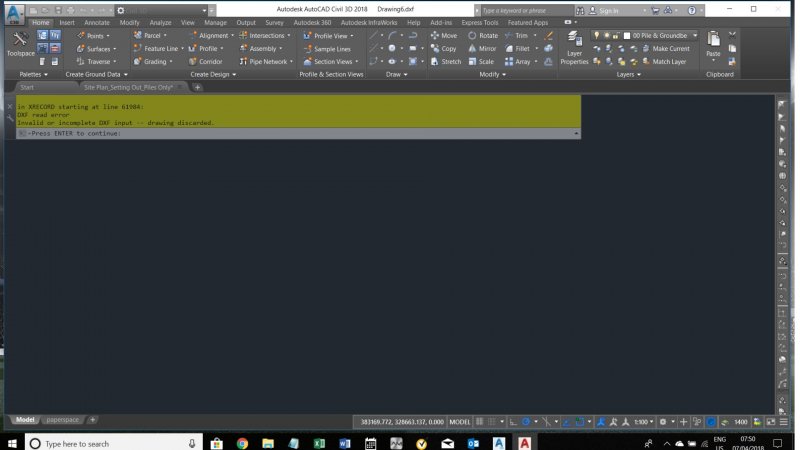Close the command line window

coord(10,107)
